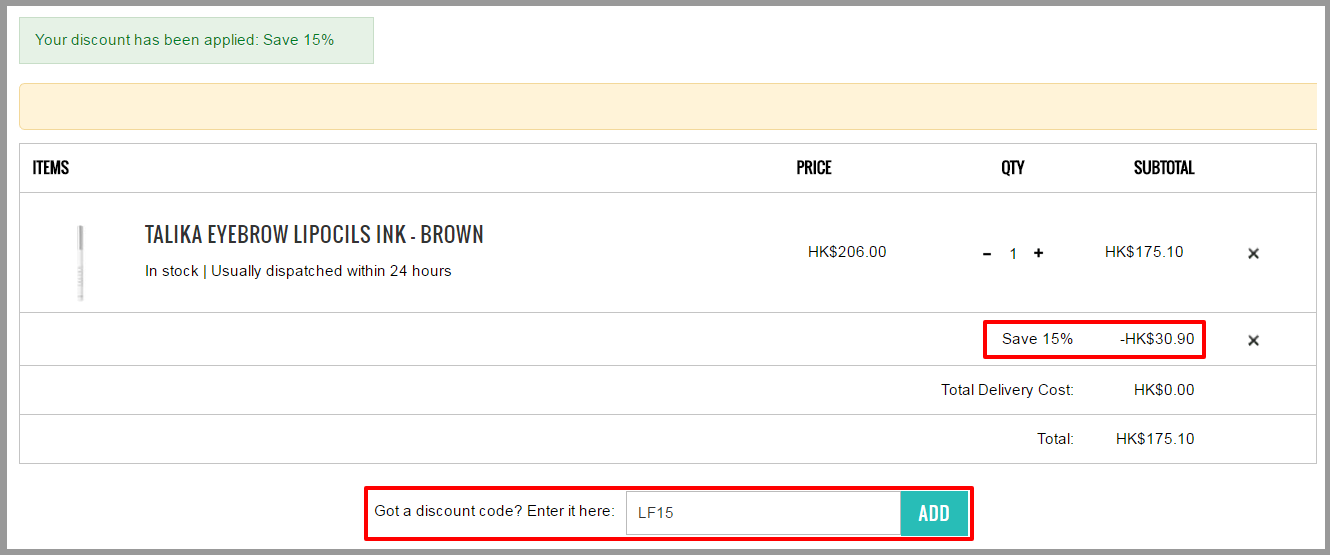Click the HK$0.00 delivery cost value

1164,390
